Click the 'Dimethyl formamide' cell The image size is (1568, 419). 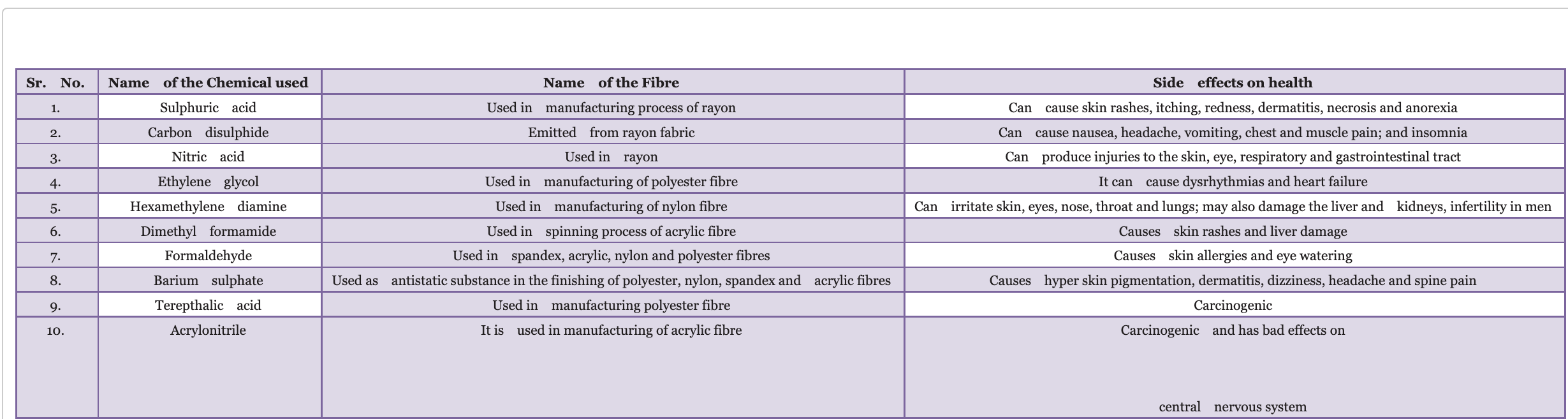(x=209, y=231)
